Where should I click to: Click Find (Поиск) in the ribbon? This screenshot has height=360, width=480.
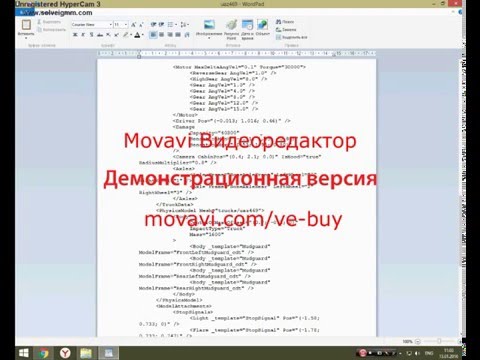click(x=285, y=22)
